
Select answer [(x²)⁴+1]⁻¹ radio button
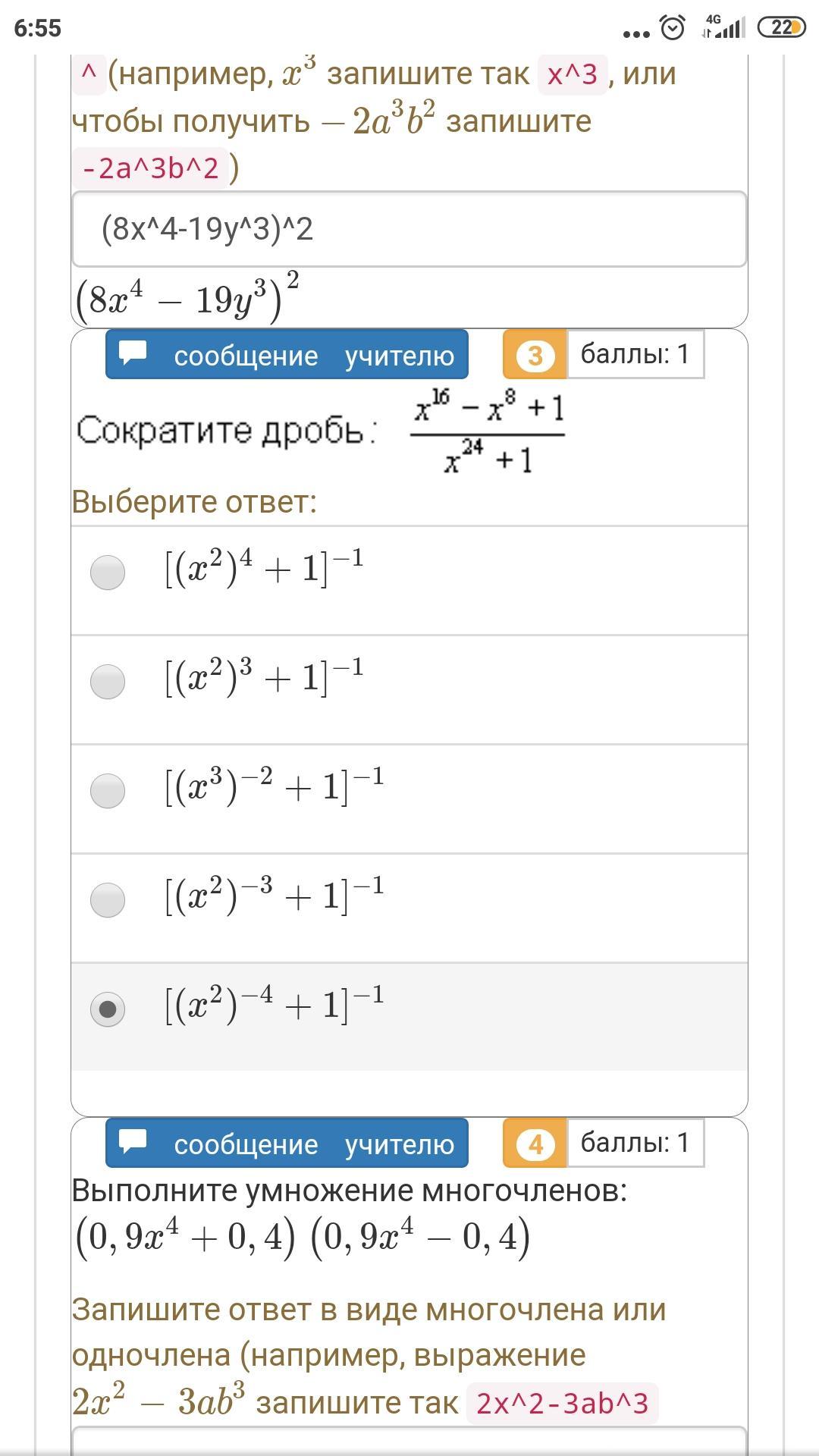(108, 572)
